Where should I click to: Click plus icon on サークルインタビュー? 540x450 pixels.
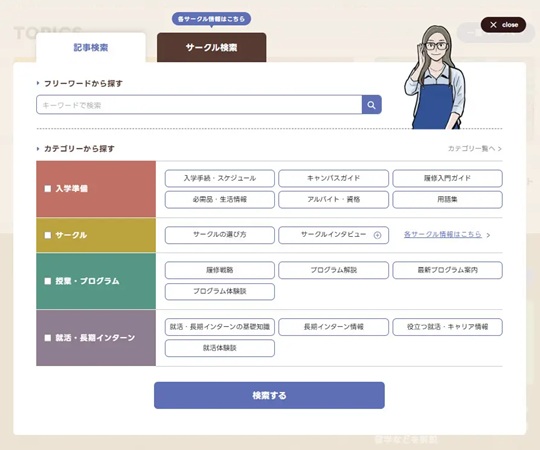377,235
